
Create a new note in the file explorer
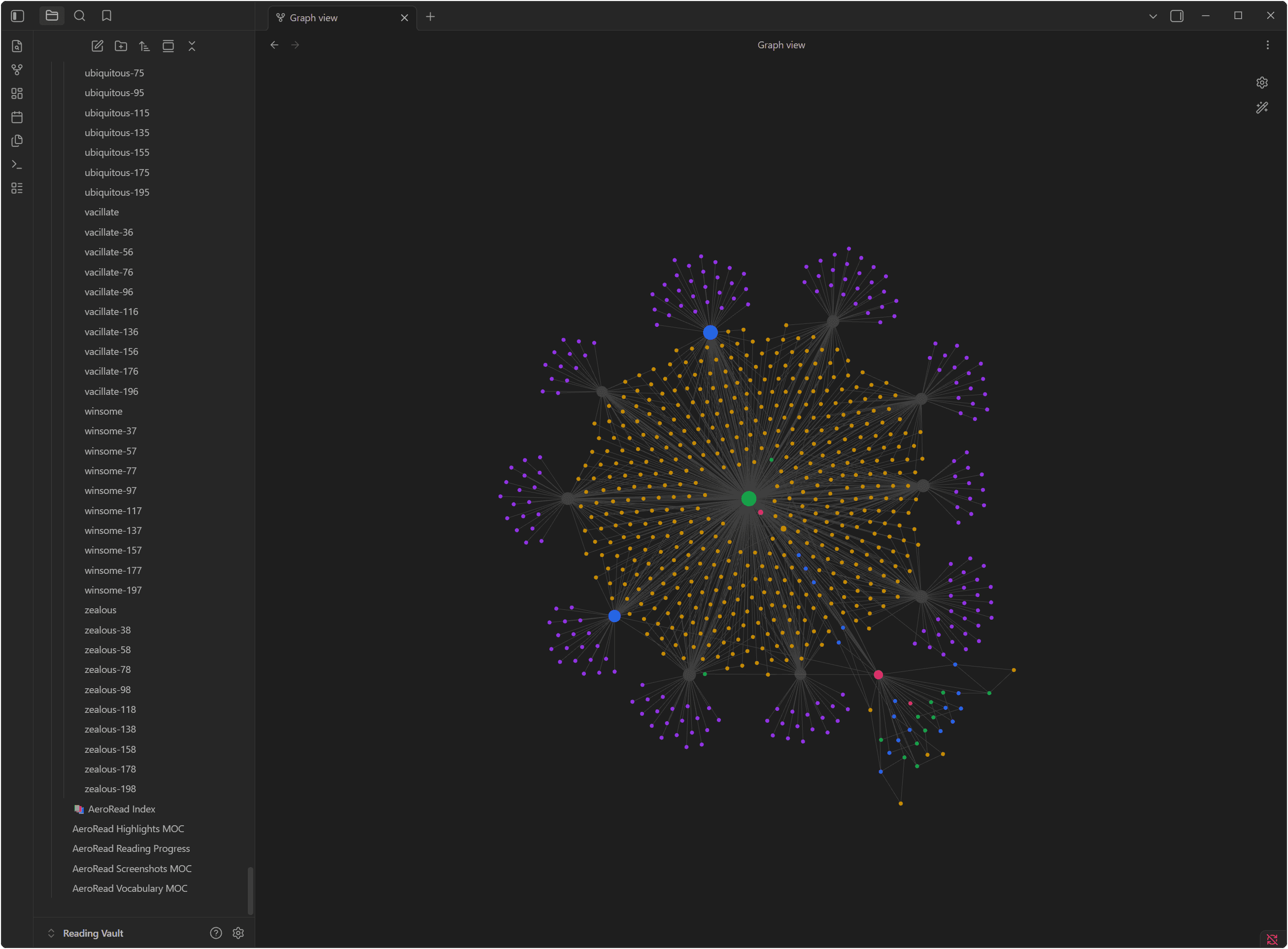point(97,46)
